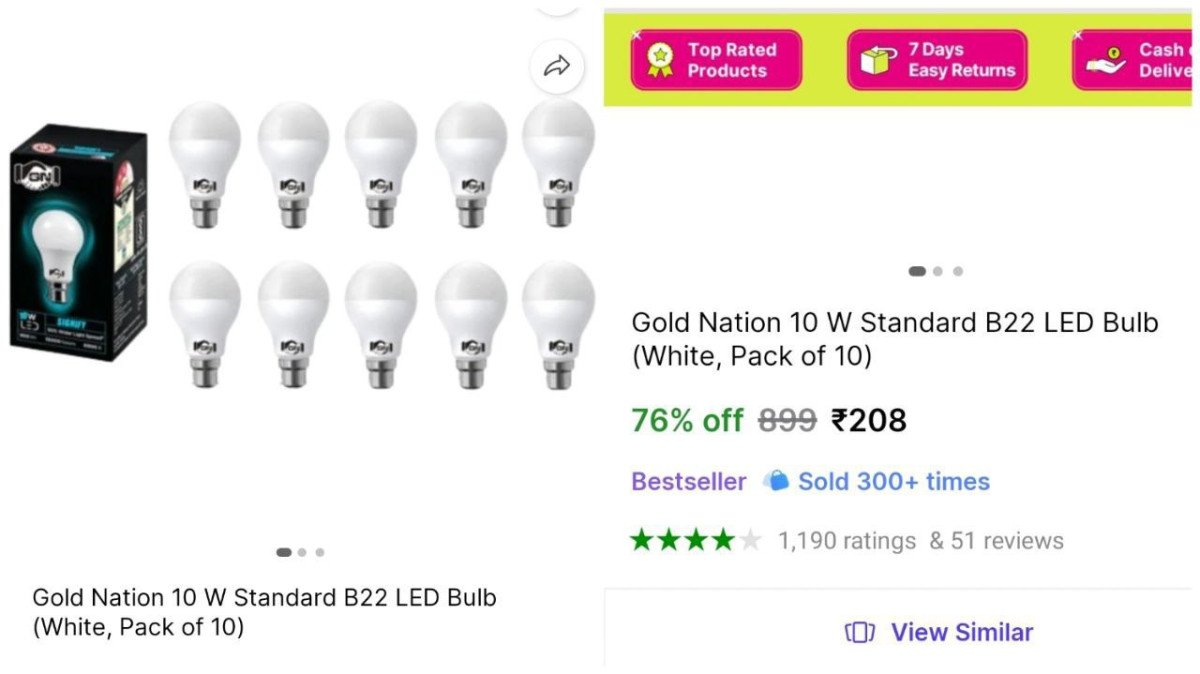
Task: Tap the Top Rated Products badge icon
Action: coord(659,60)
